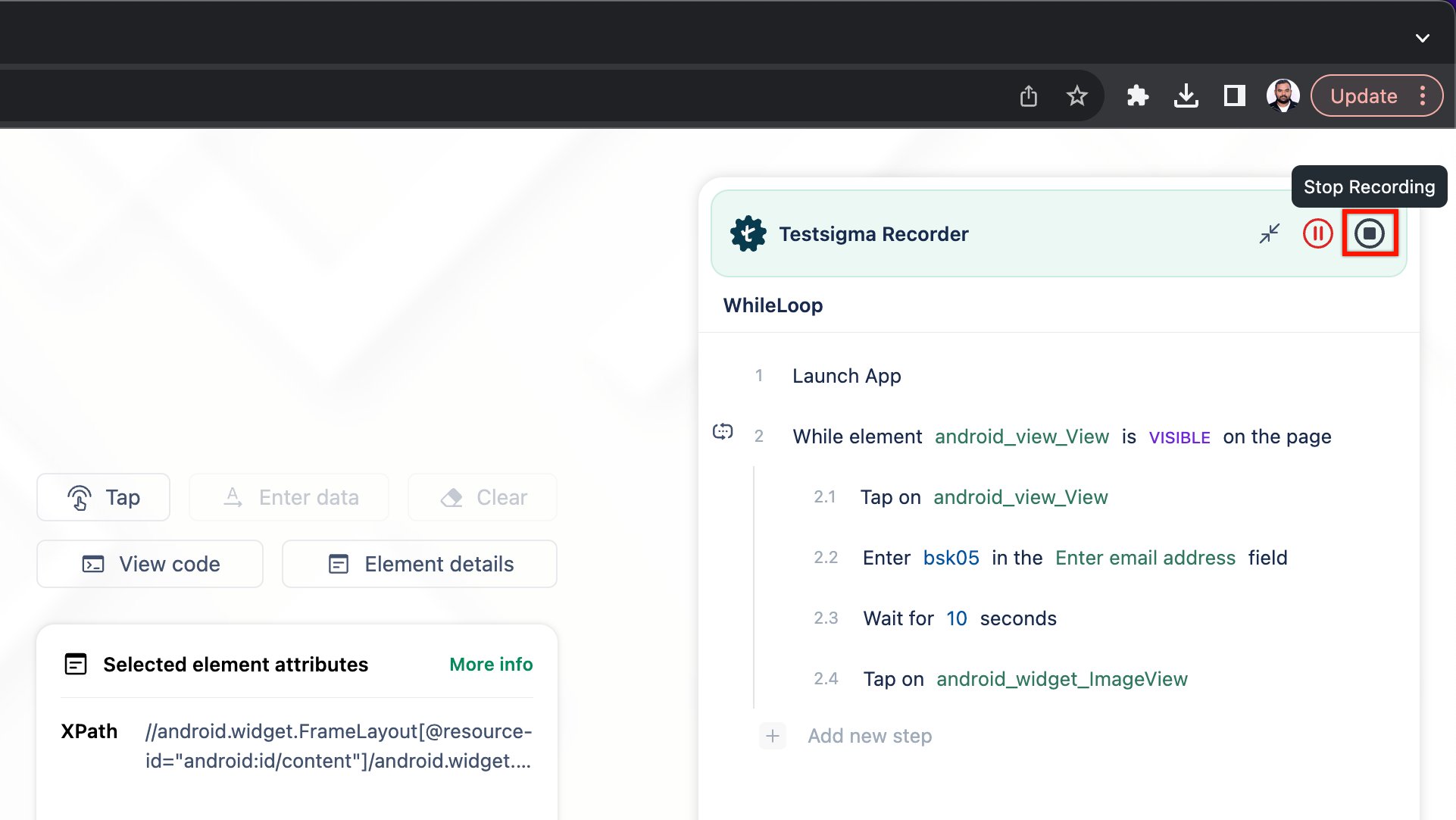Click the share/export icon in toolbar

(x=1028, y=96)
